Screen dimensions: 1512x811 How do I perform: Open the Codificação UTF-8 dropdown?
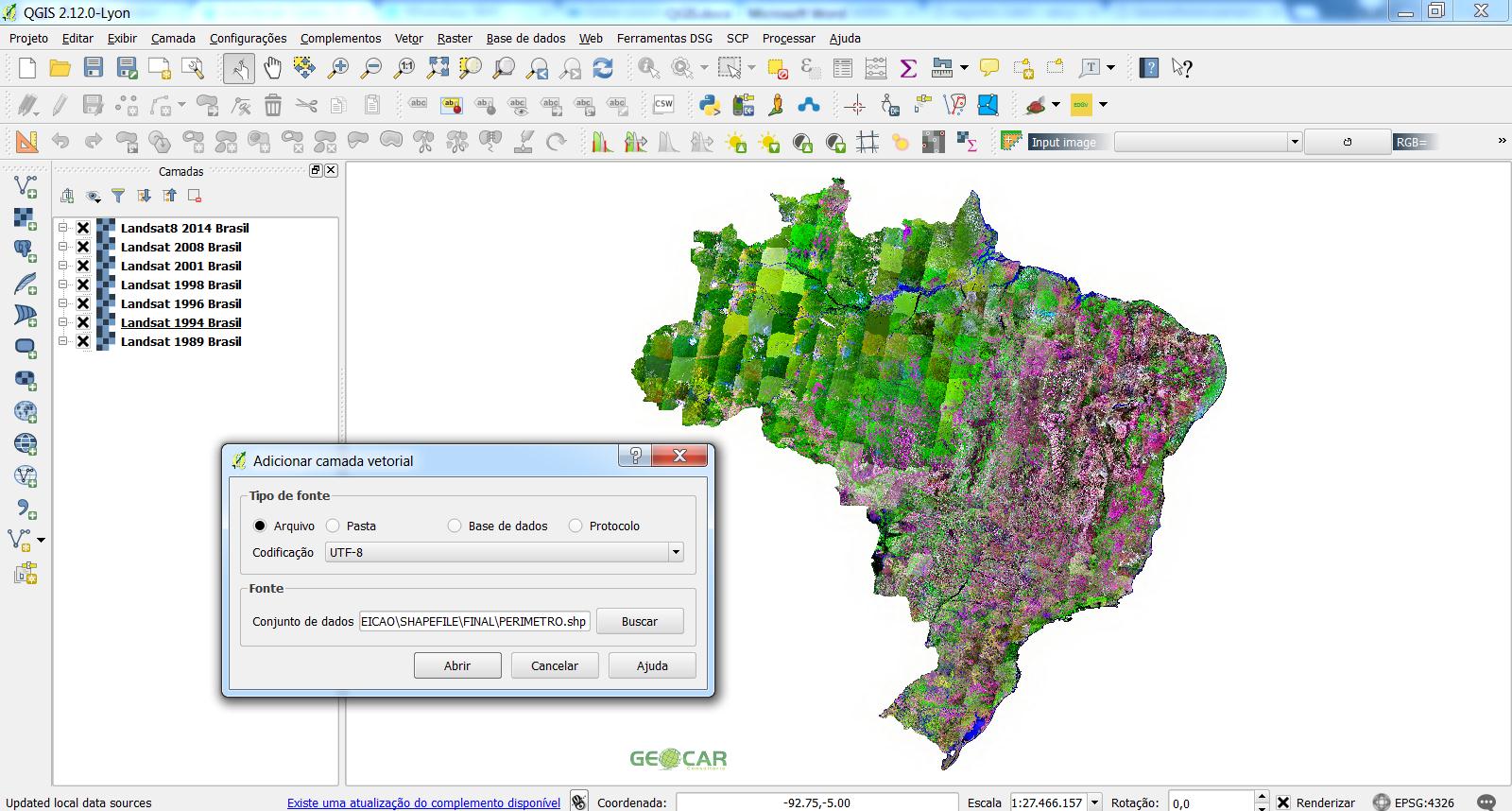pos(505,552)
